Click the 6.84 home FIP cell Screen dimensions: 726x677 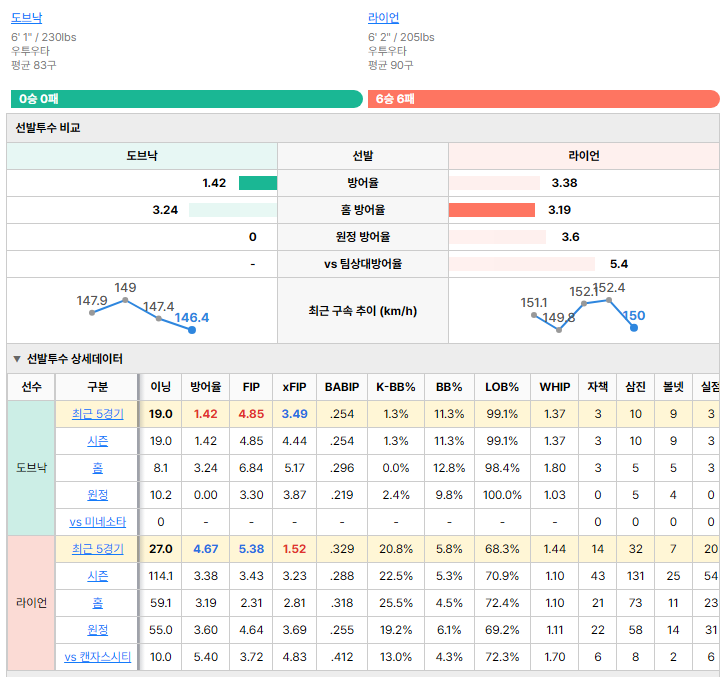click(x=251, y=468)
